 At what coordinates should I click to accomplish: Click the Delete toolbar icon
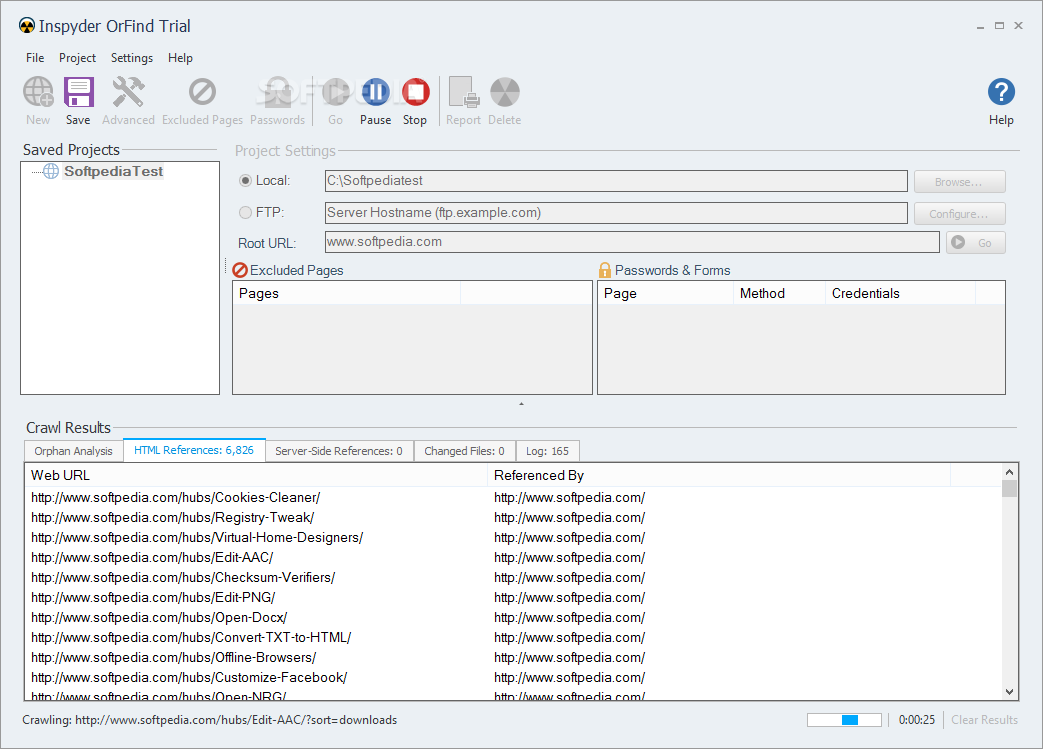(505, 92)
